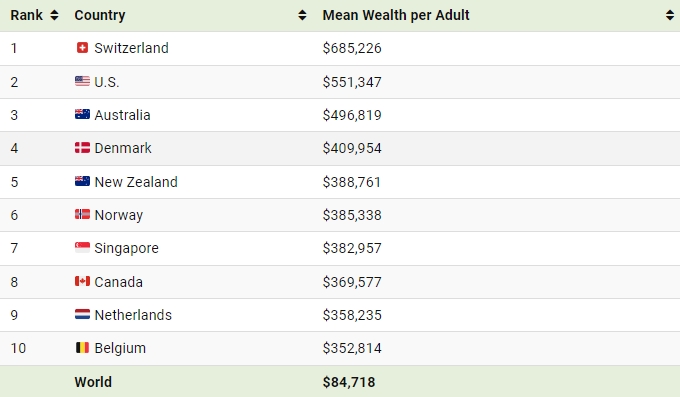Click the Belgium flag icon

pyautogui.click(x=82, y=348)
